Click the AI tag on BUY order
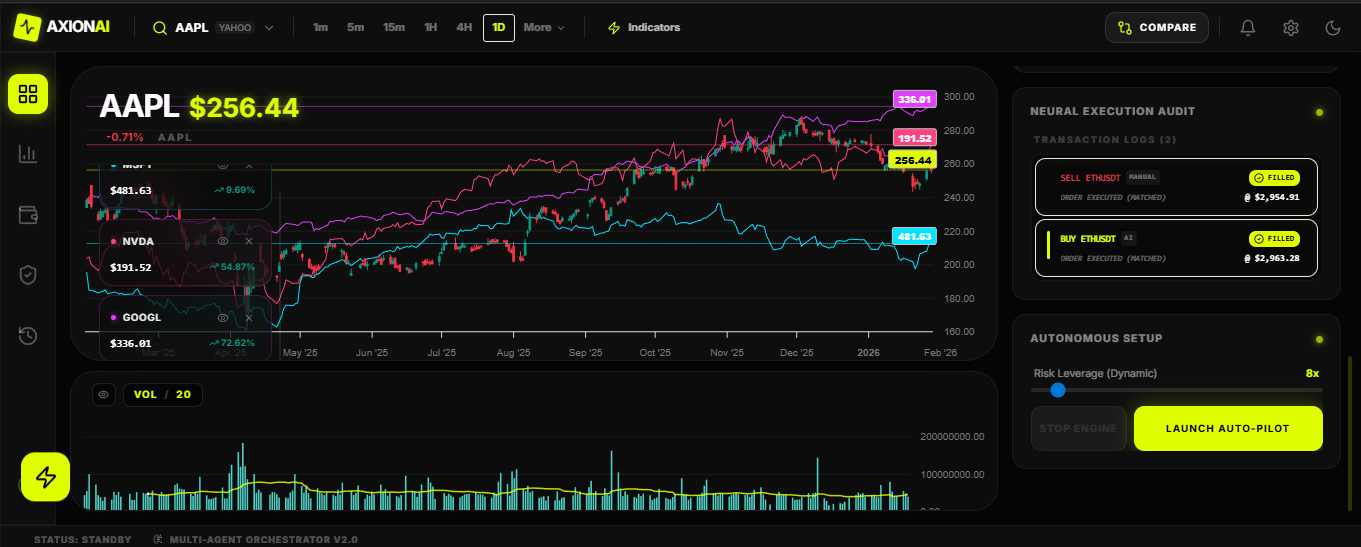This screenshot has height=547, width=1361. [x=1127, y=238]
